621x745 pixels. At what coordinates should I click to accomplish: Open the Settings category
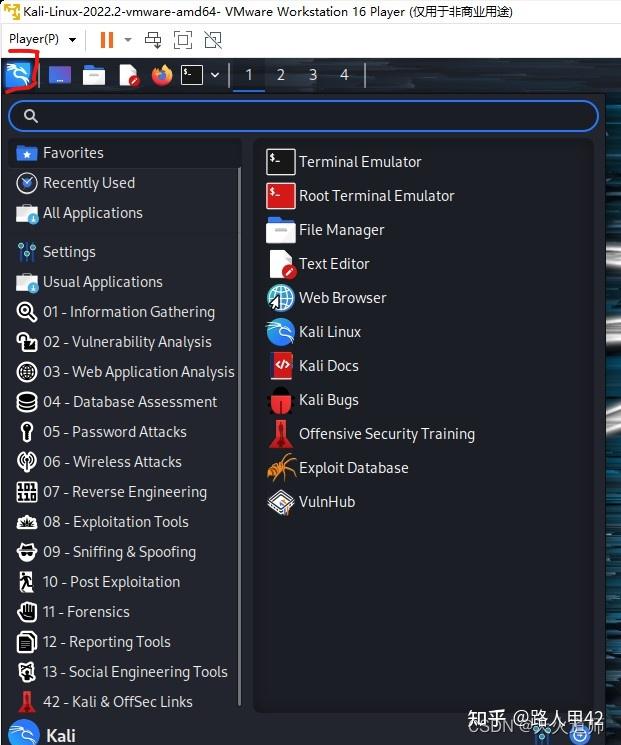coord(124,252)
